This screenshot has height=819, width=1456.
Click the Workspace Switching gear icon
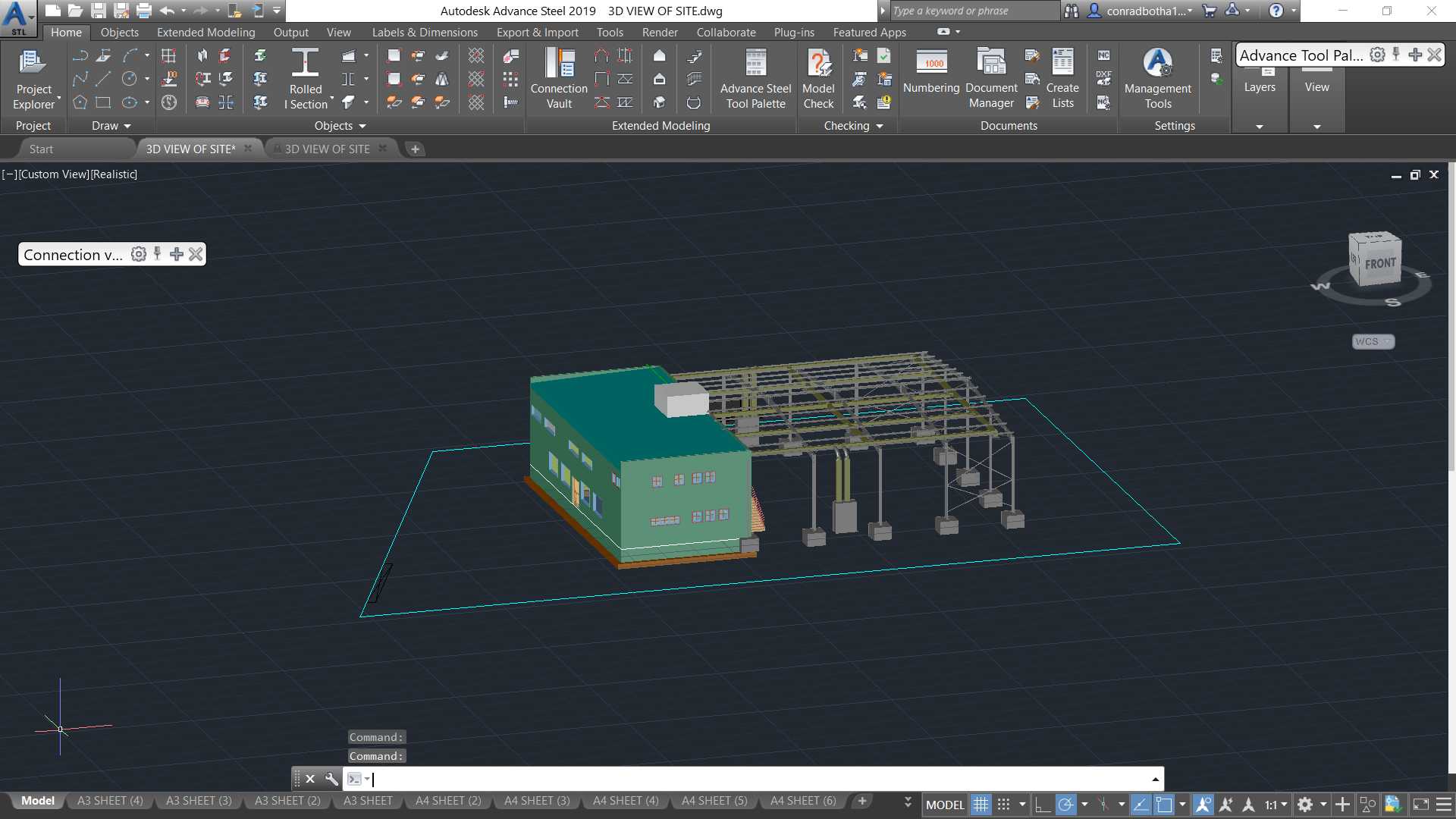(1304, 805)
